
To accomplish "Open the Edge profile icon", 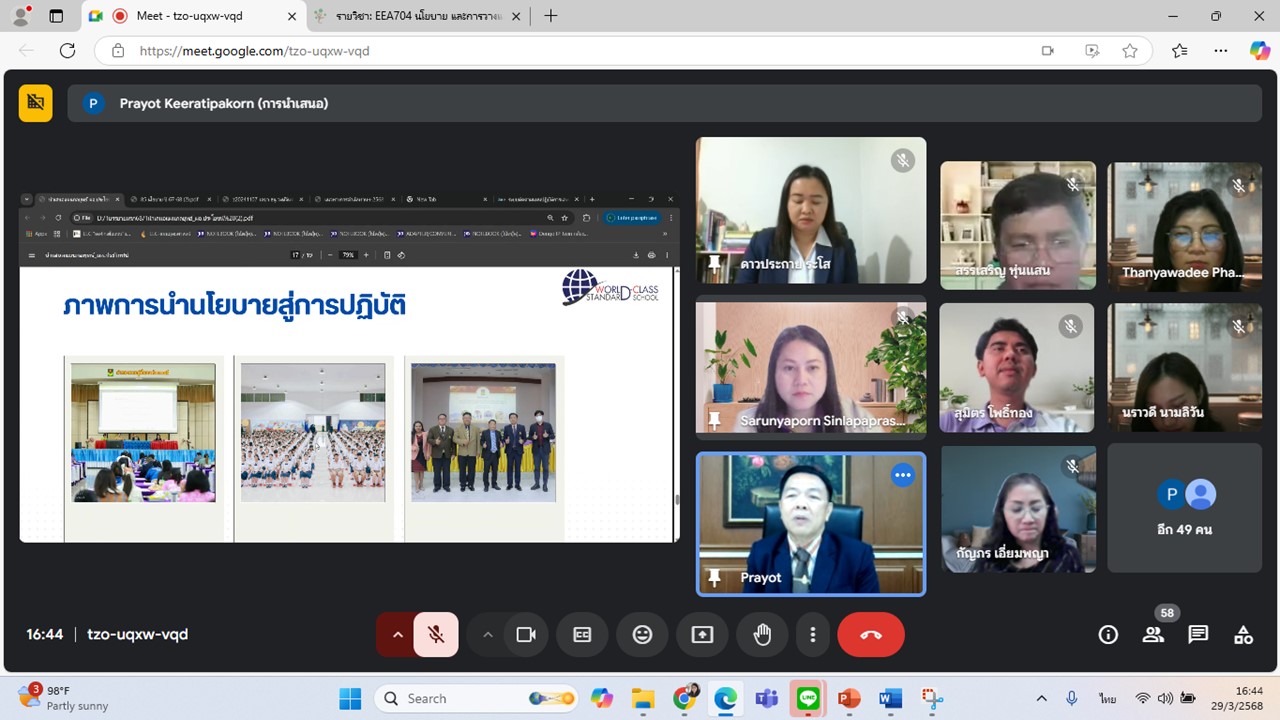I will click(20, 16).
